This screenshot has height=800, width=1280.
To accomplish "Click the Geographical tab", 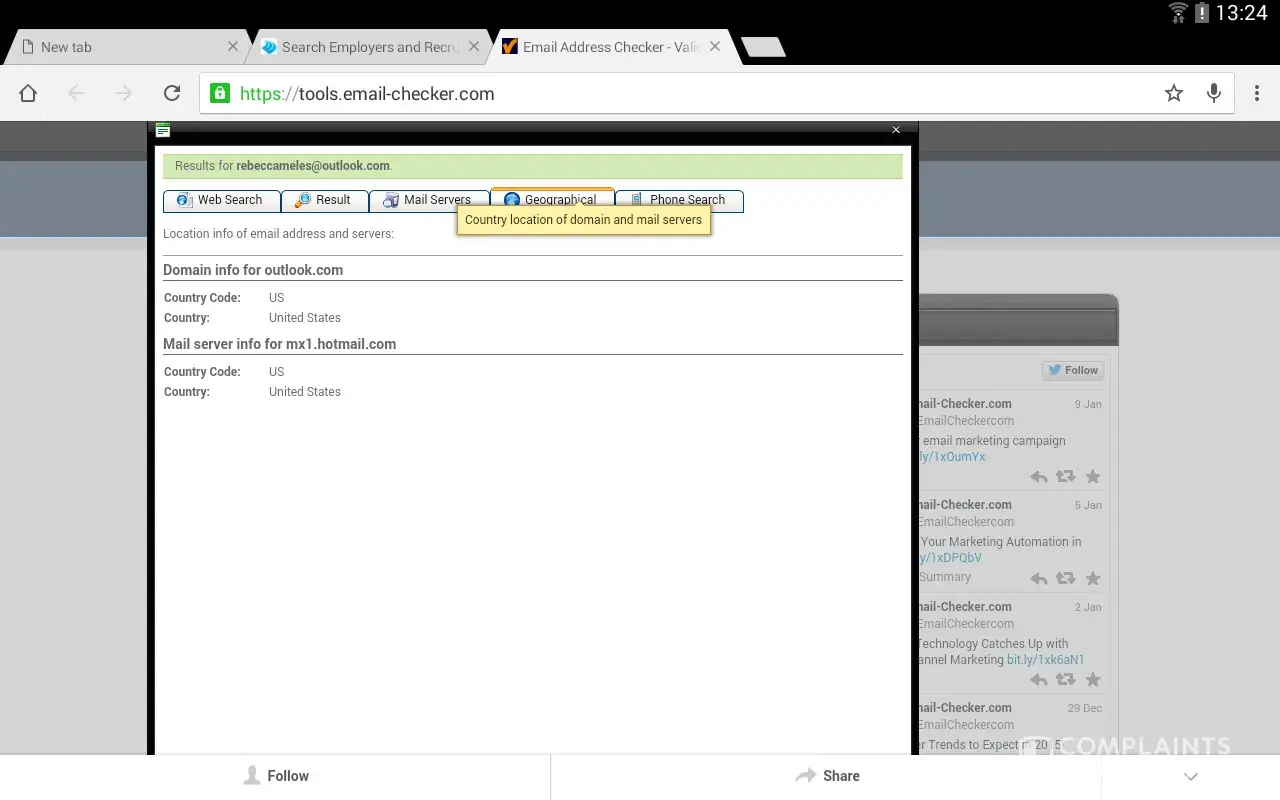I will [x=551, y=196].
